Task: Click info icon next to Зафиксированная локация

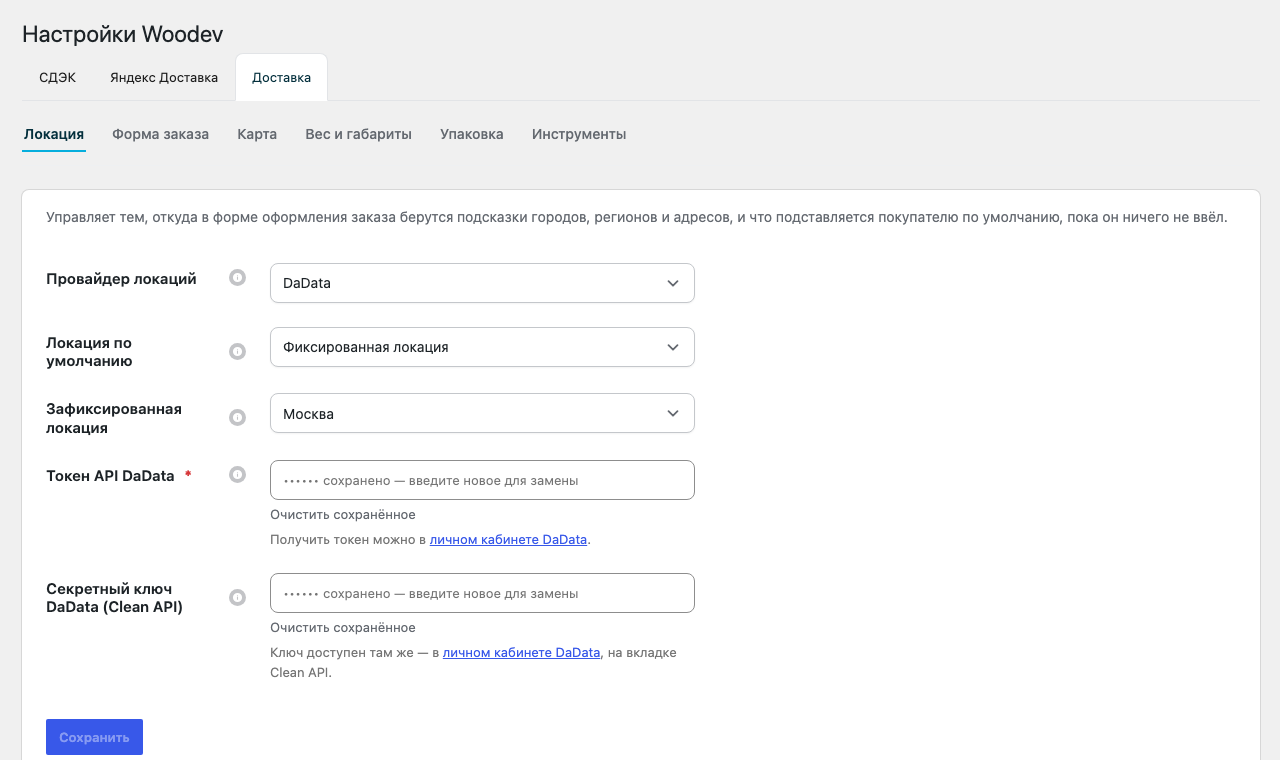Action: (x=237, y=418)
